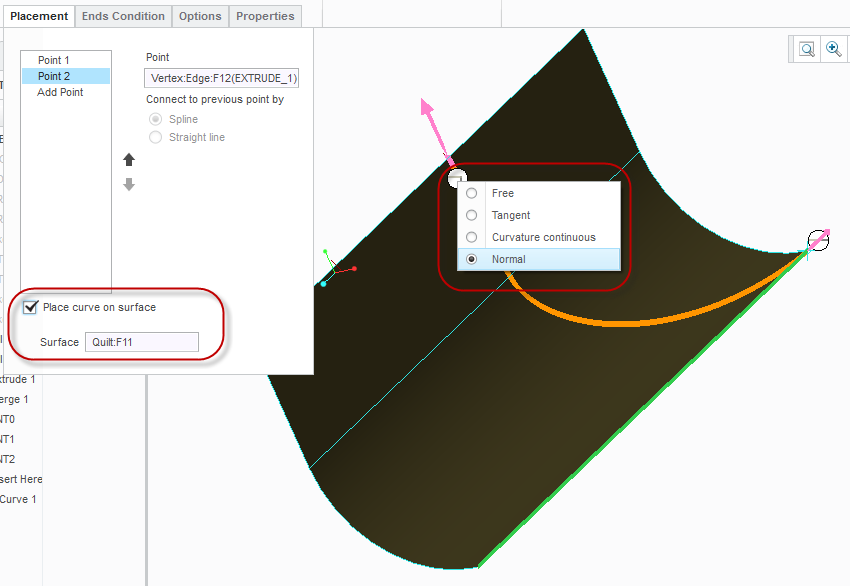Click Insert Here in the model tree
The width and height of the screenshot is (850, 586).
point(20,479)
